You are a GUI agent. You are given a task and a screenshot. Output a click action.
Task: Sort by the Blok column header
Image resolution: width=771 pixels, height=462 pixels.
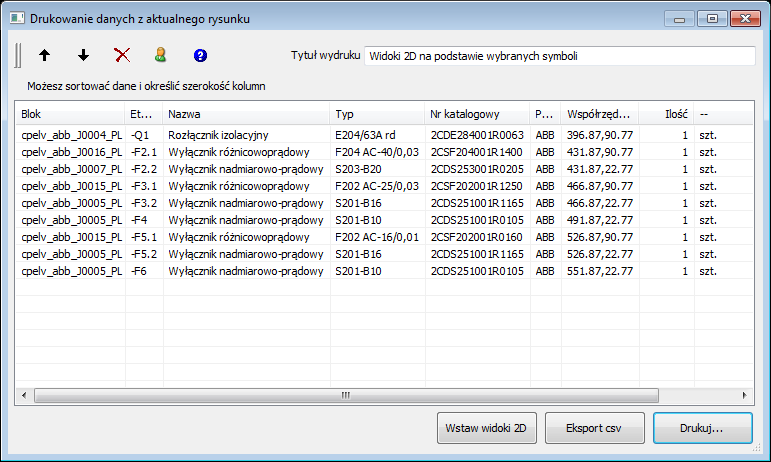point(70,114)
